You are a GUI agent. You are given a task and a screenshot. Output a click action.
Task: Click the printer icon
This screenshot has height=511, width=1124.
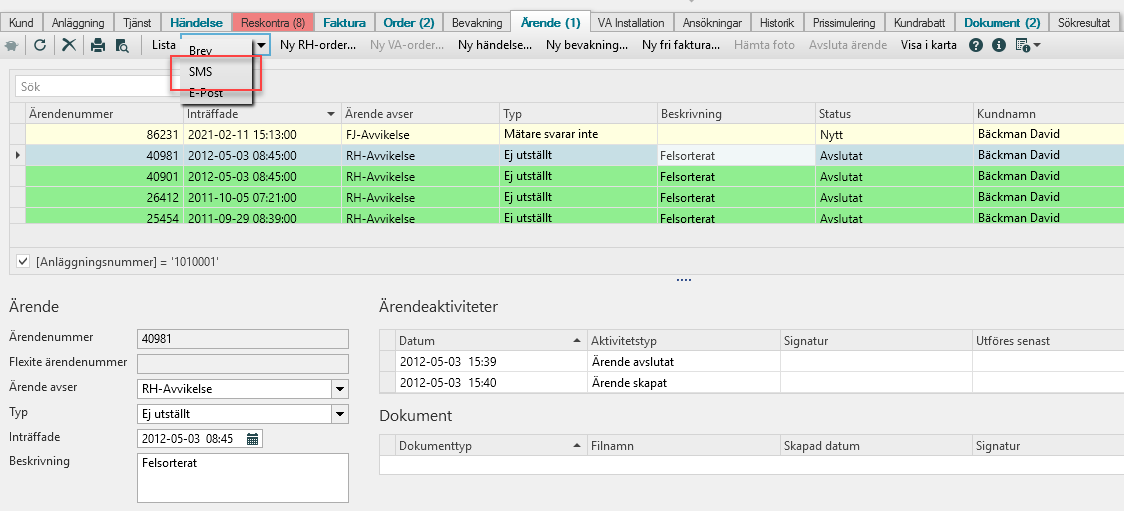pos(98,45)
